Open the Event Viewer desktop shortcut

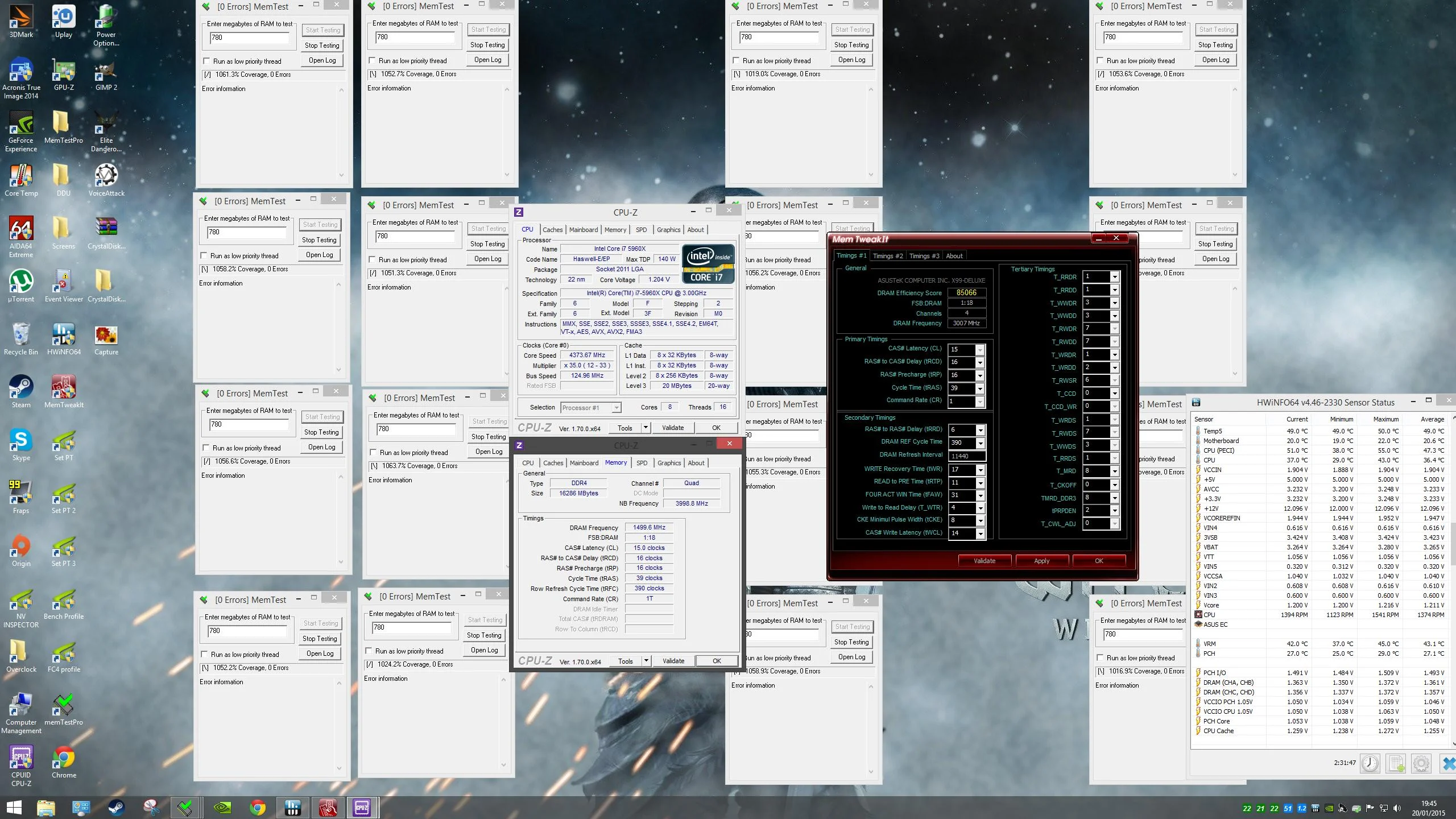tap(64, 287)
